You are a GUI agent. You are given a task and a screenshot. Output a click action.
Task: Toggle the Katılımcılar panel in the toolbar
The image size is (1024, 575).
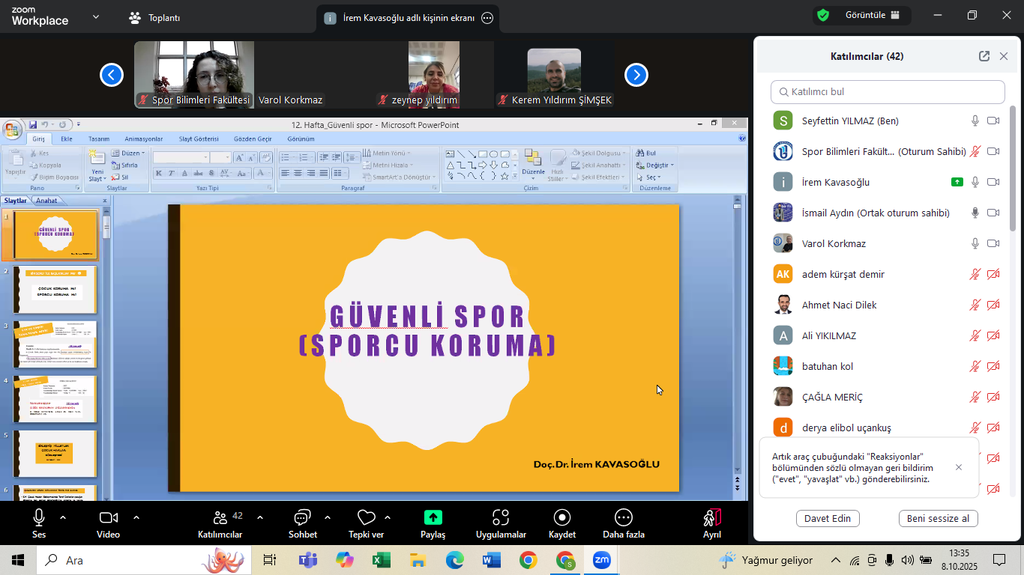(x=220, y=517)
